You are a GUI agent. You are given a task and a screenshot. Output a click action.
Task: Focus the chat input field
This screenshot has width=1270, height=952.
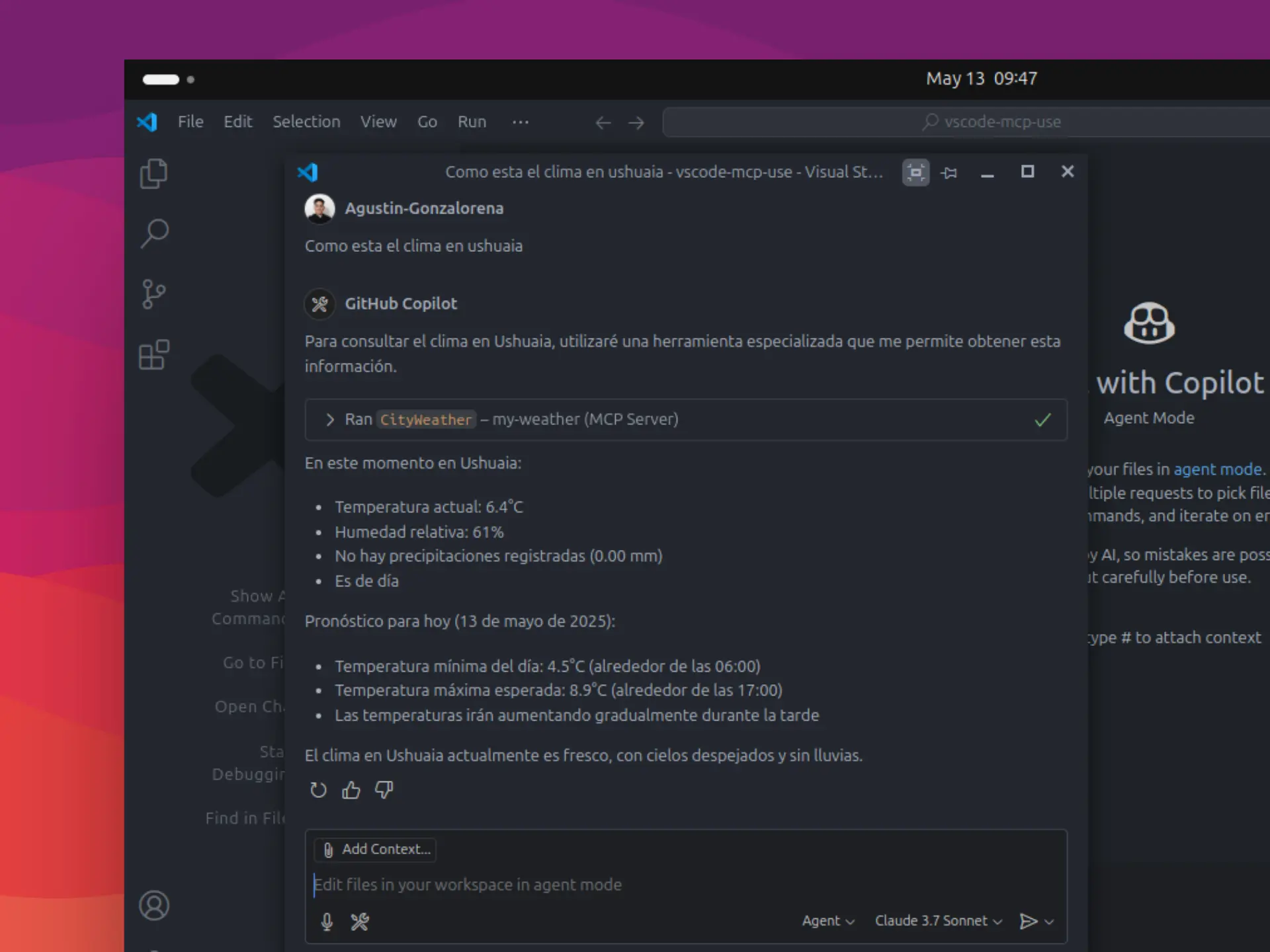pos(685,885)
